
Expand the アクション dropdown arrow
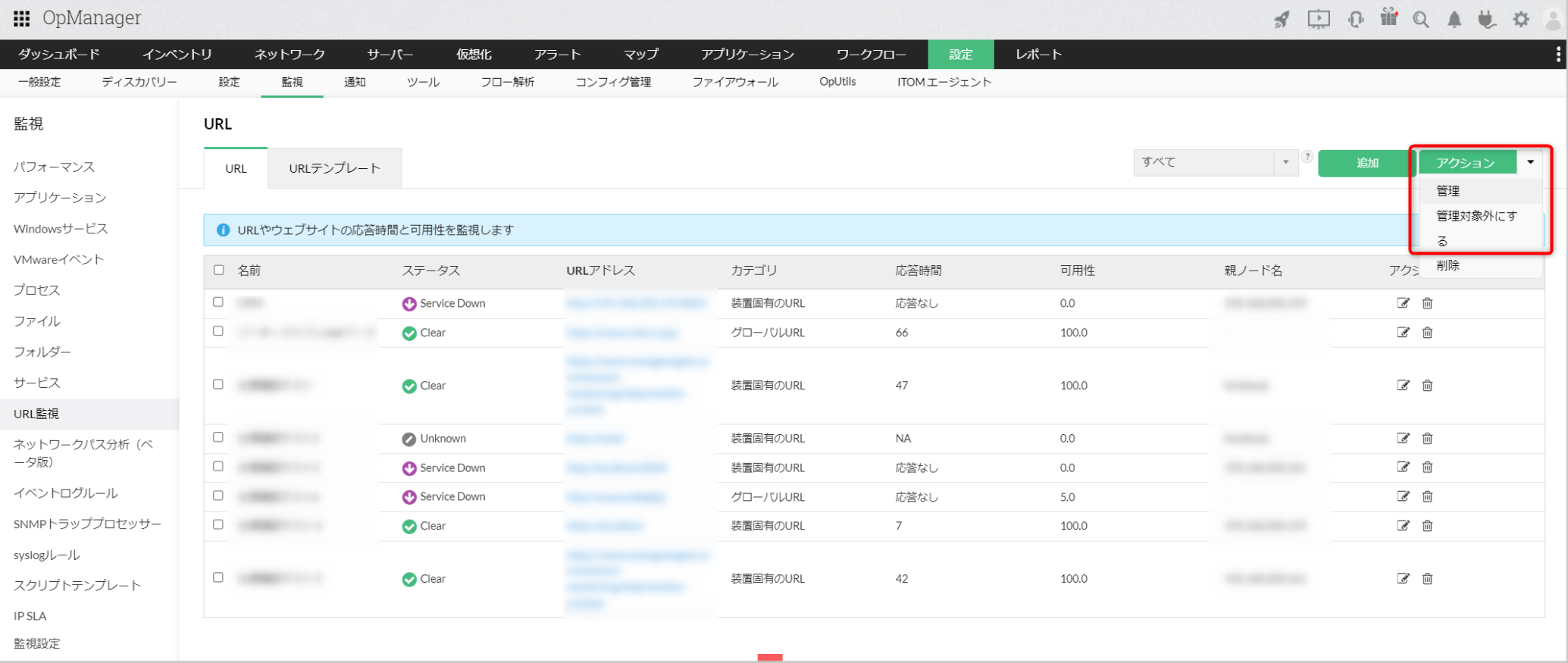(1530, 162)
